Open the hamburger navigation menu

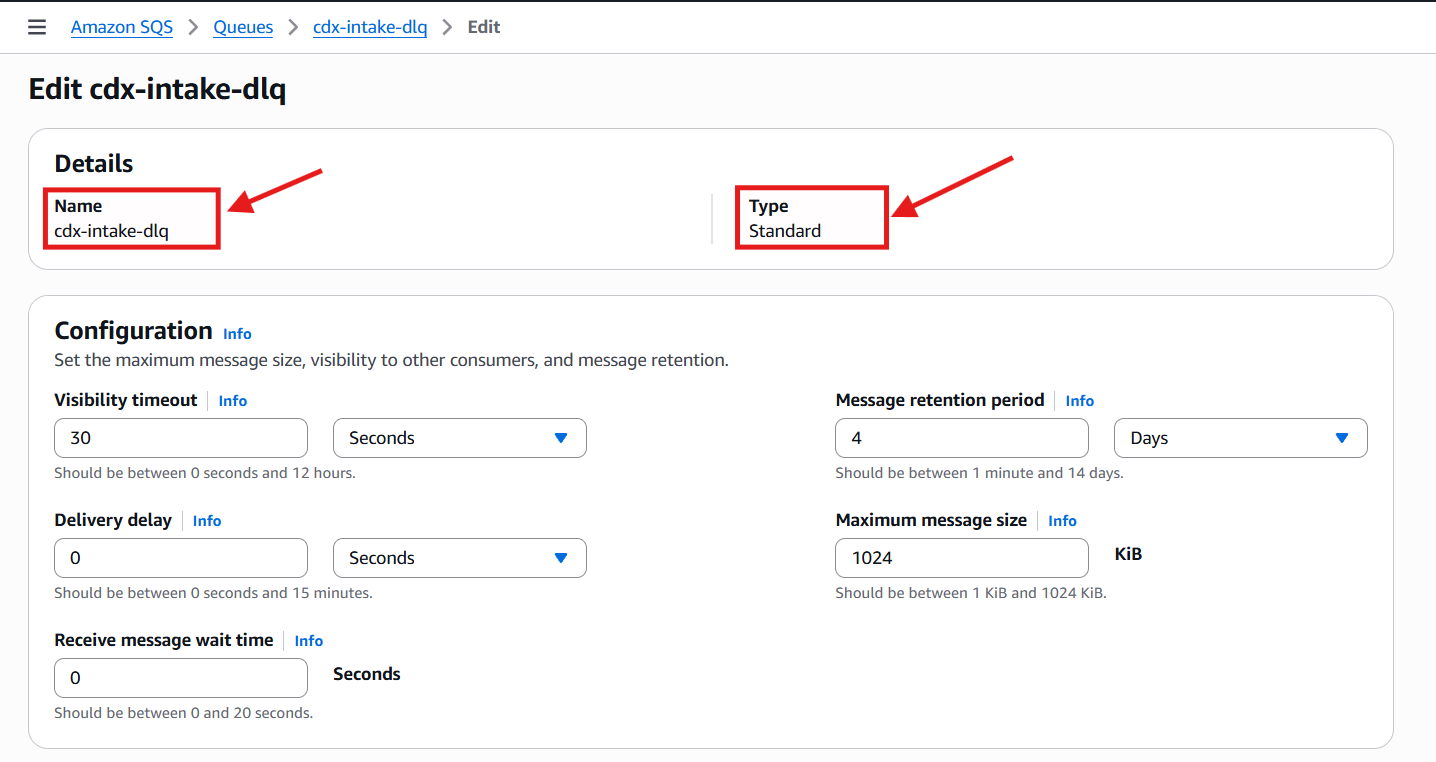(x=37, y=27)
